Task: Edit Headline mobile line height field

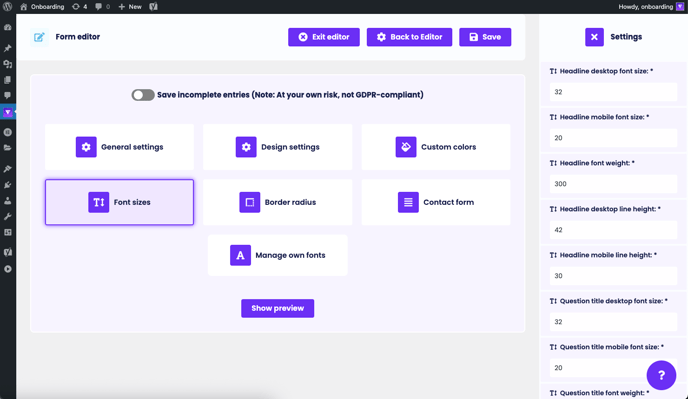Action: point(613,276)
